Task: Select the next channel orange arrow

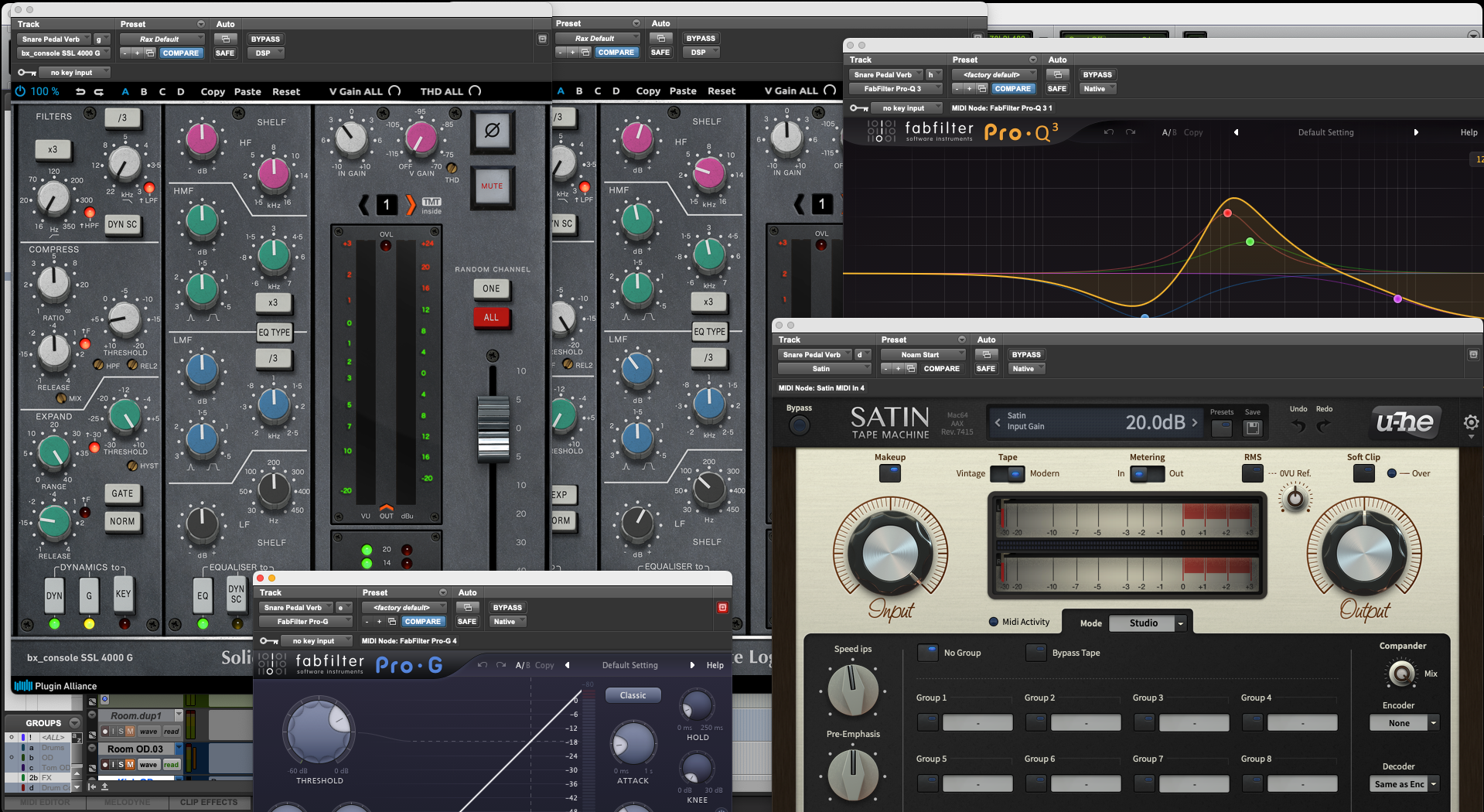Action: pos(411,205)
